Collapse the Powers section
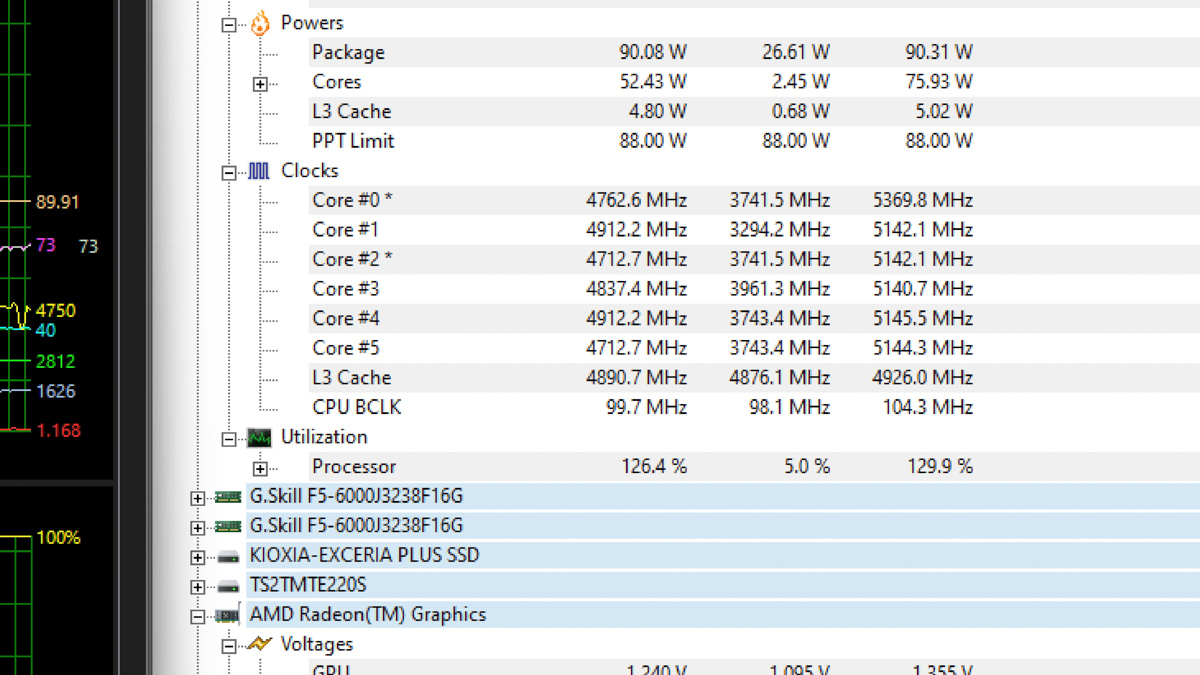This screenshot has width=1200, height=675. [x=229, y=24]
